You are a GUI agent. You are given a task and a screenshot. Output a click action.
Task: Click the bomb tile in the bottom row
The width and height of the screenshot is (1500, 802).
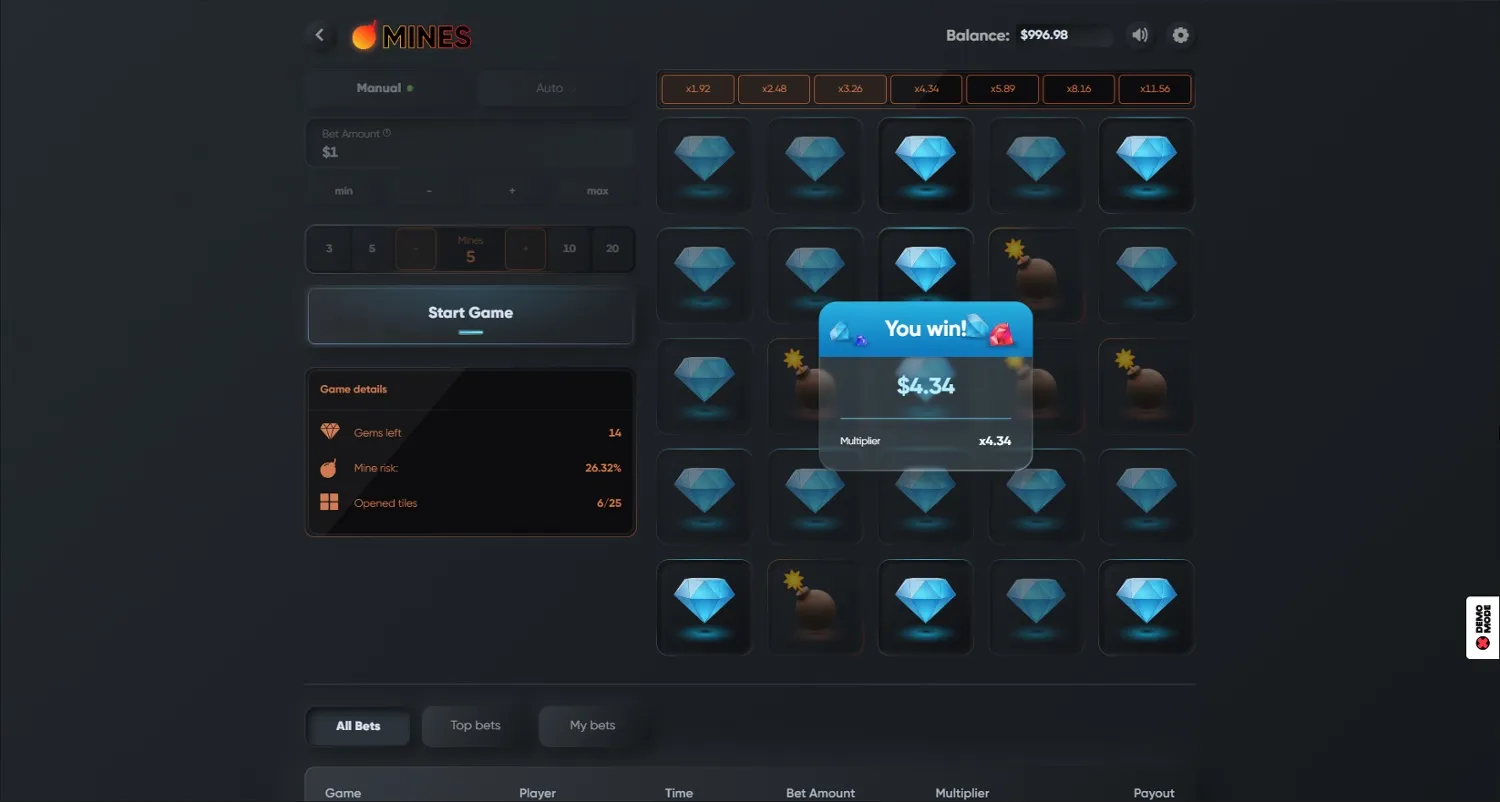click(814, 606)
